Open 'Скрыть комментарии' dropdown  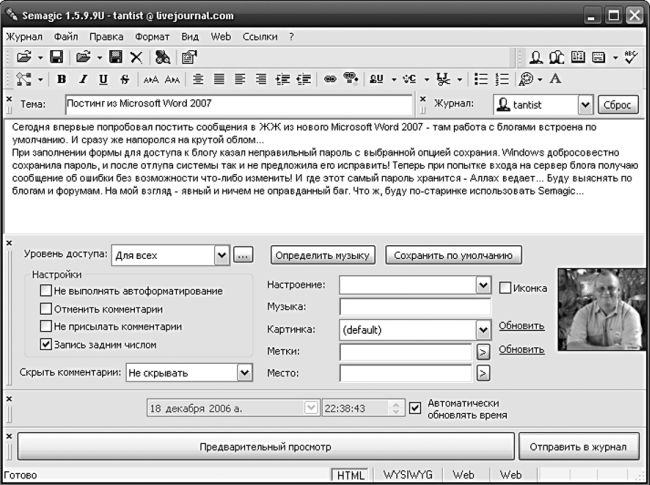tap(245, 373)
